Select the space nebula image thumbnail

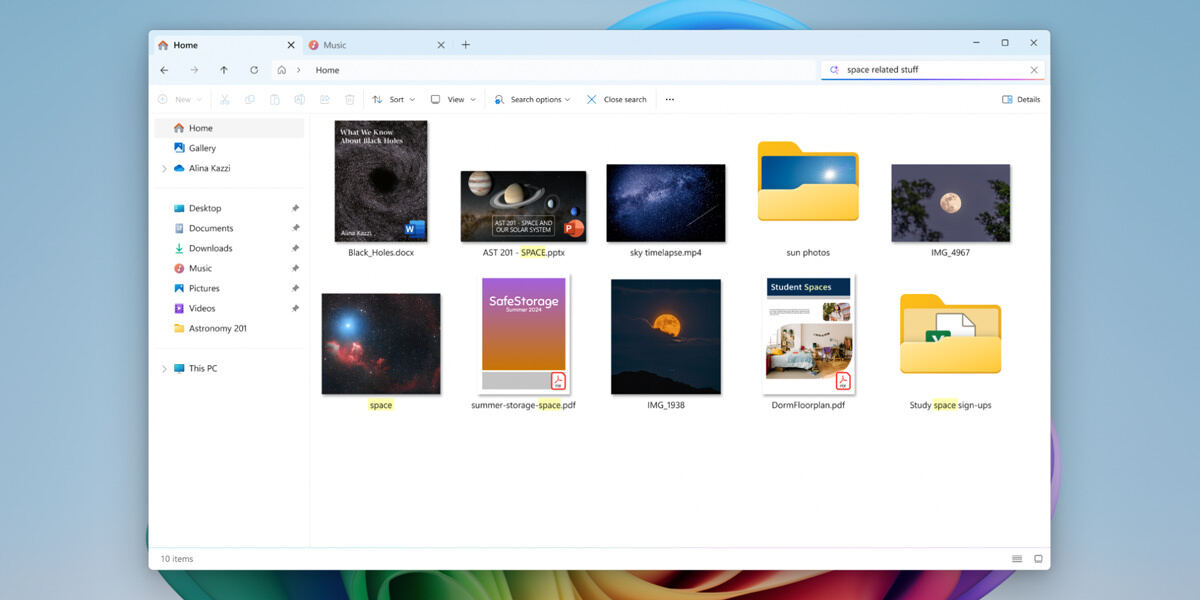(381, 343)
